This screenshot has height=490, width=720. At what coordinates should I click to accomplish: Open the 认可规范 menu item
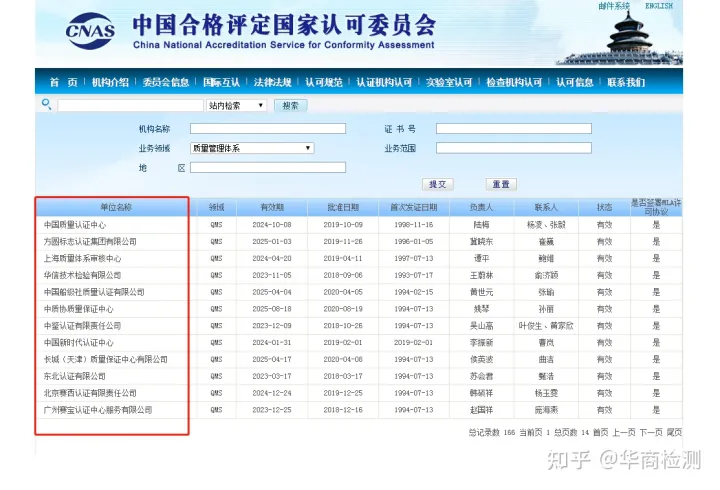click(x=324, y=82)
